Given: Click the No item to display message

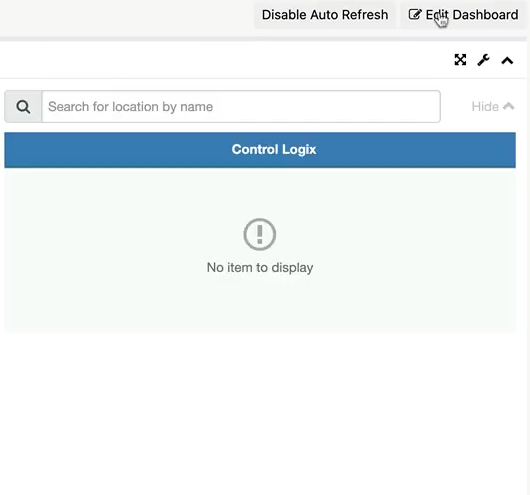Looking at the screenshot, I should [x=260, y=267].
